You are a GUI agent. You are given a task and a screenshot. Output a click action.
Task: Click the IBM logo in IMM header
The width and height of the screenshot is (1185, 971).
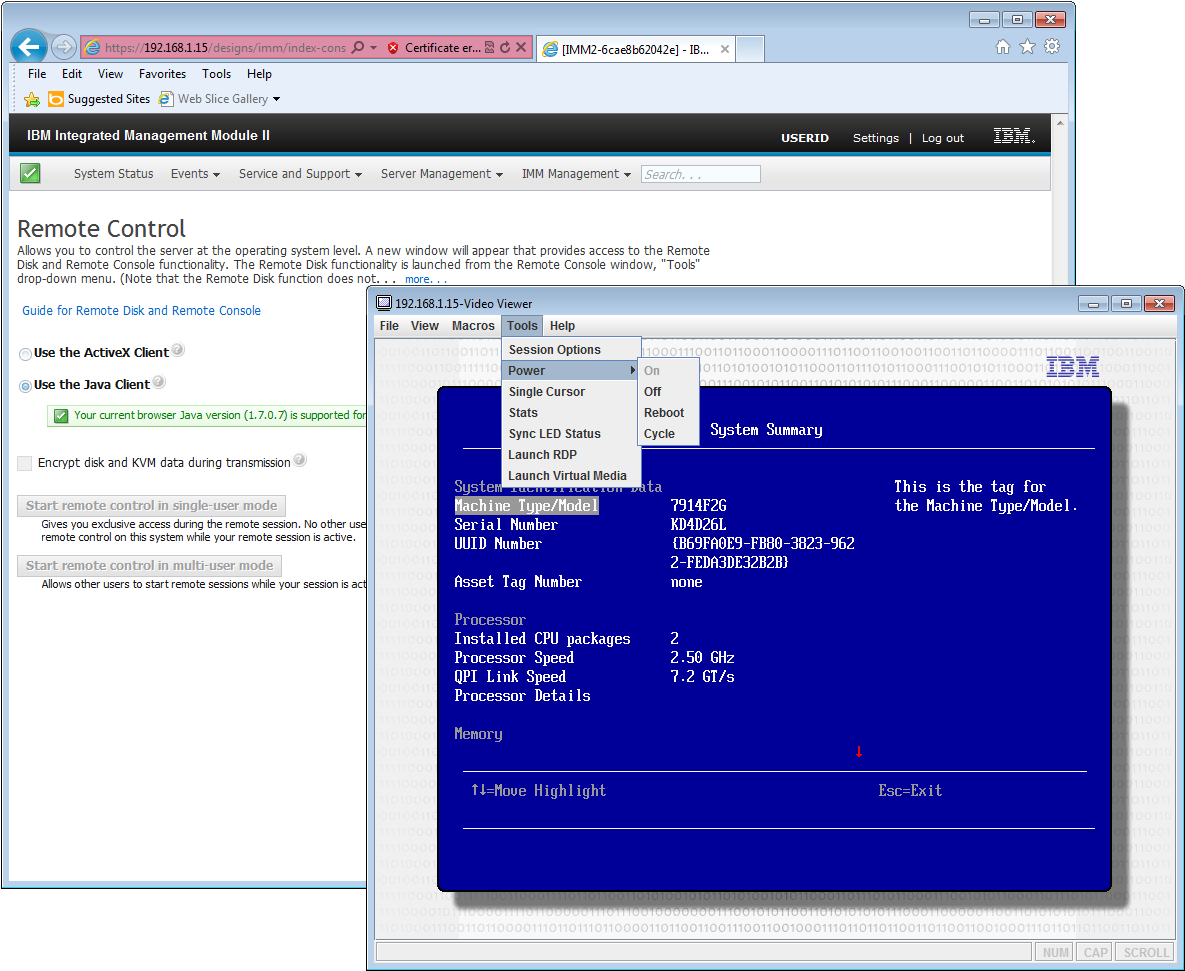[1013, 136]
